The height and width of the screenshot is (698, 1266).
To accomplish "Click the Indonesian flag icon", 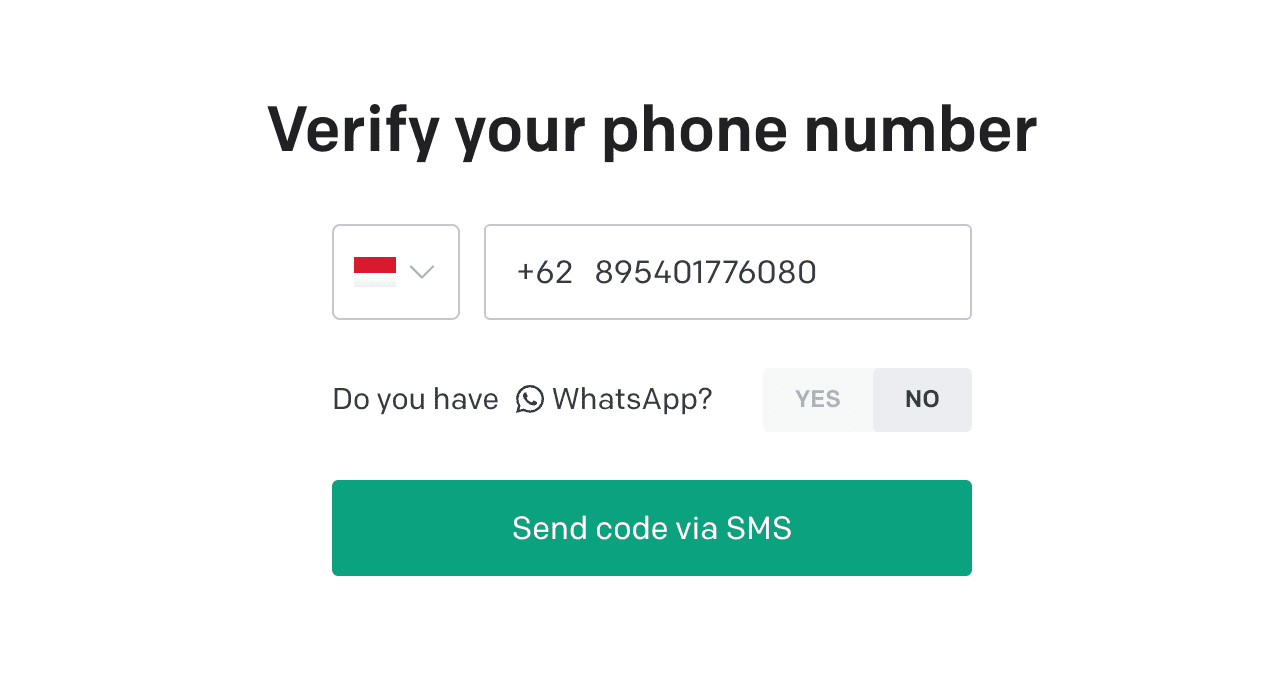I will (x=375, y=272).
